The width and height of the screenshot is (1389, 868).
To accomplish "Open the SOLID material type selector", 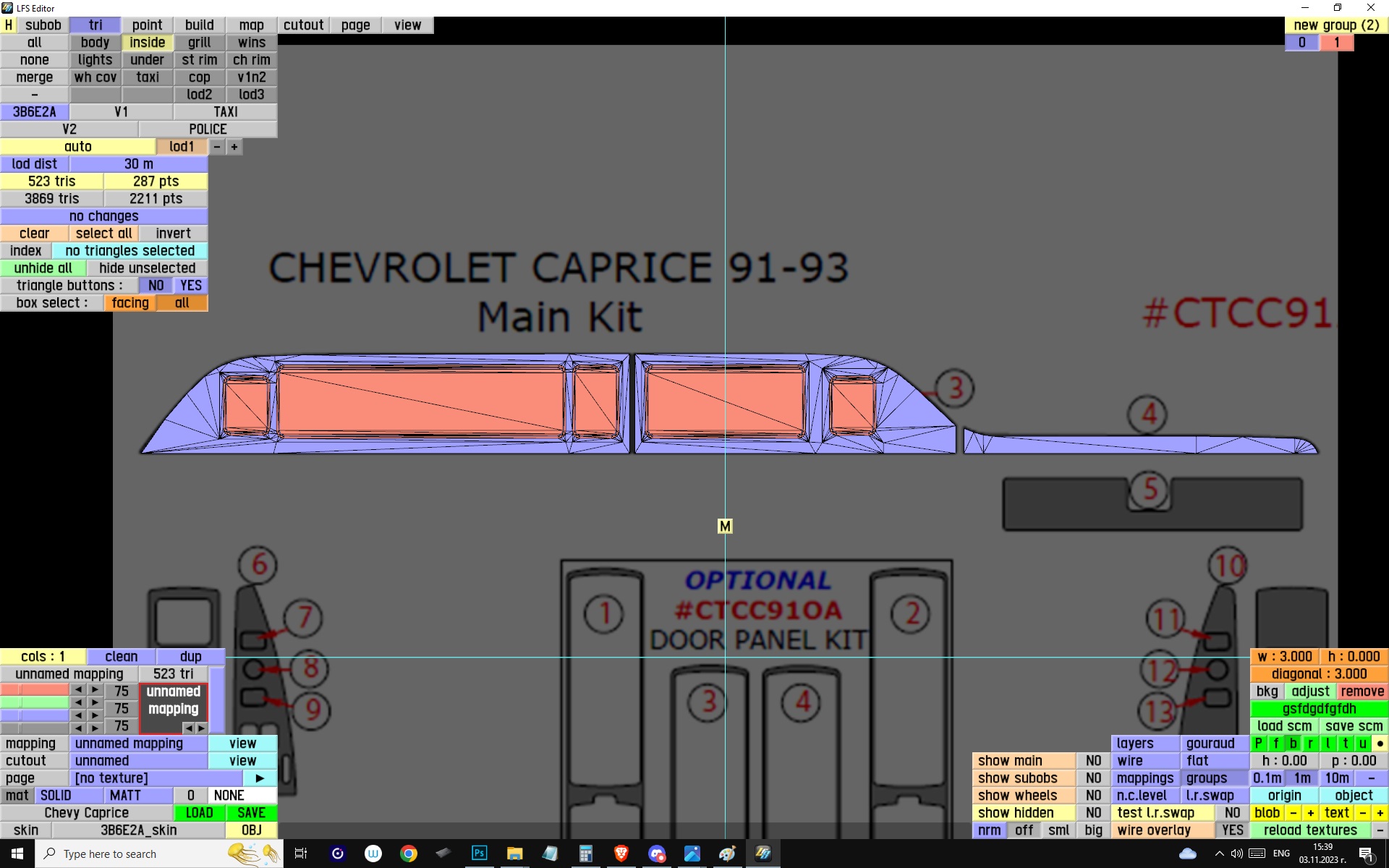I will pos(56,796).
